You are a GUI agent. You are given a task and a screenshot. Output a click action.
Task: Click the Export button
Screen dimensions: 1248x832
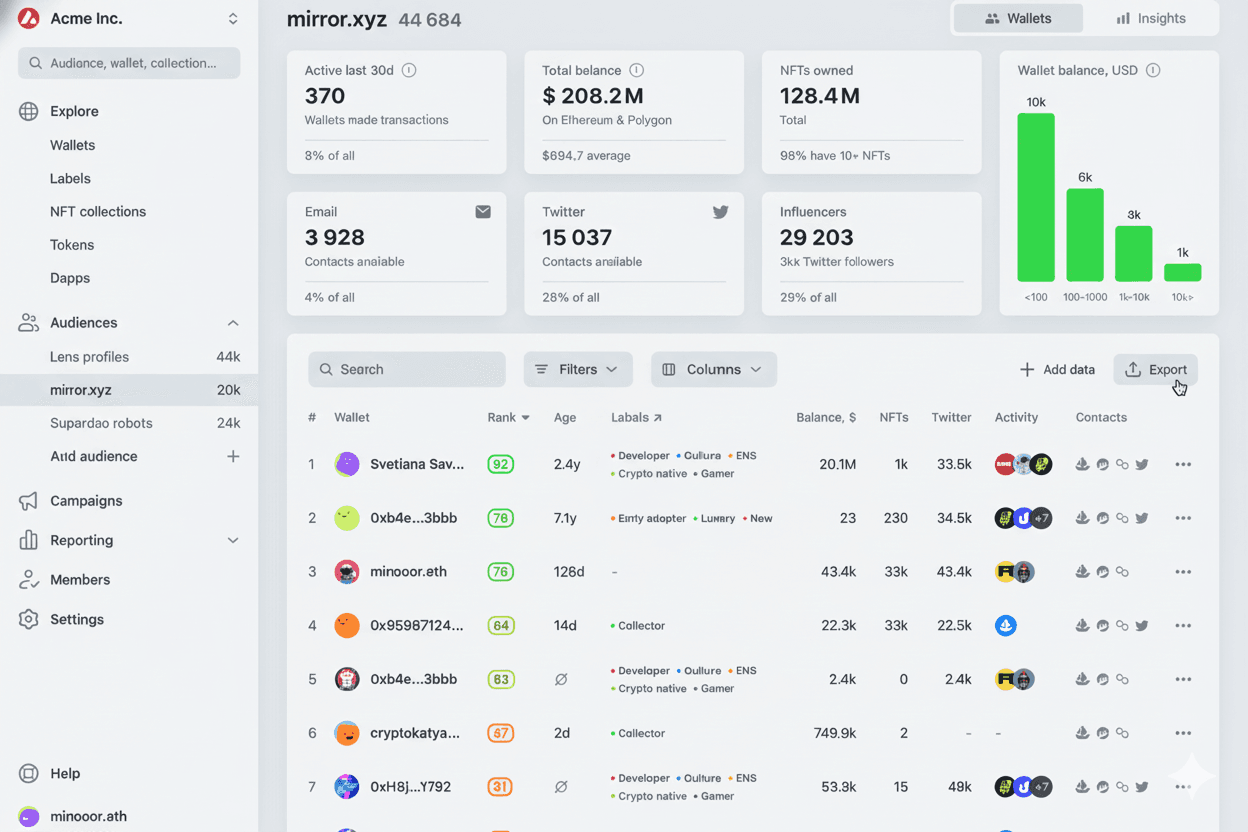(x=1155, y=369)
